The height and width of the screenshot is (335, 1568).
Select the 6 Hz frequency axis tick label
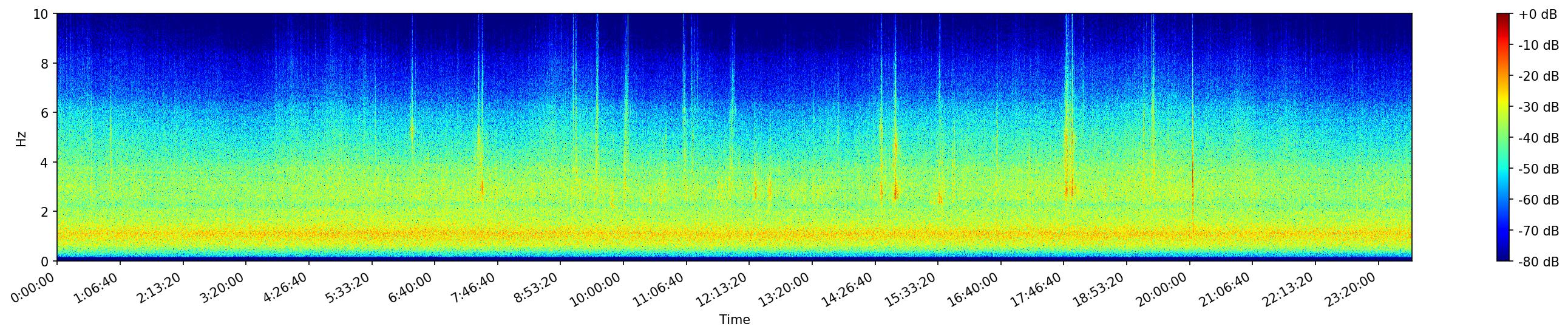click(x=45, y=113)
